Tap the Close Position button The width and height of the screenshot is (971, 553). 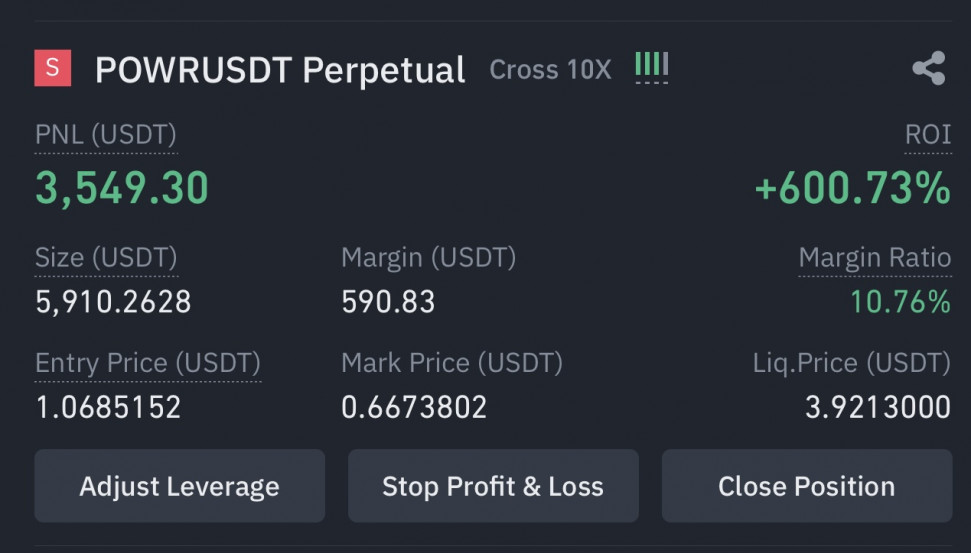[807, 486]
